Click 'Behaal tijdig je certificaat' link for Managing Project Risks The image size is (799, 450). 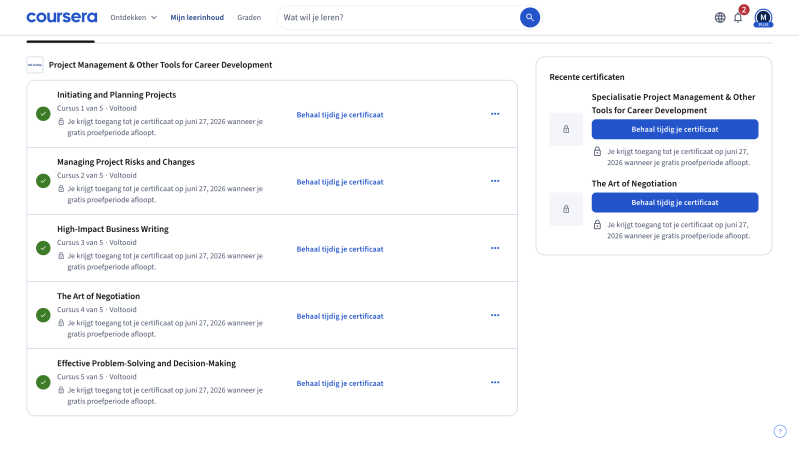click(340, 182)
